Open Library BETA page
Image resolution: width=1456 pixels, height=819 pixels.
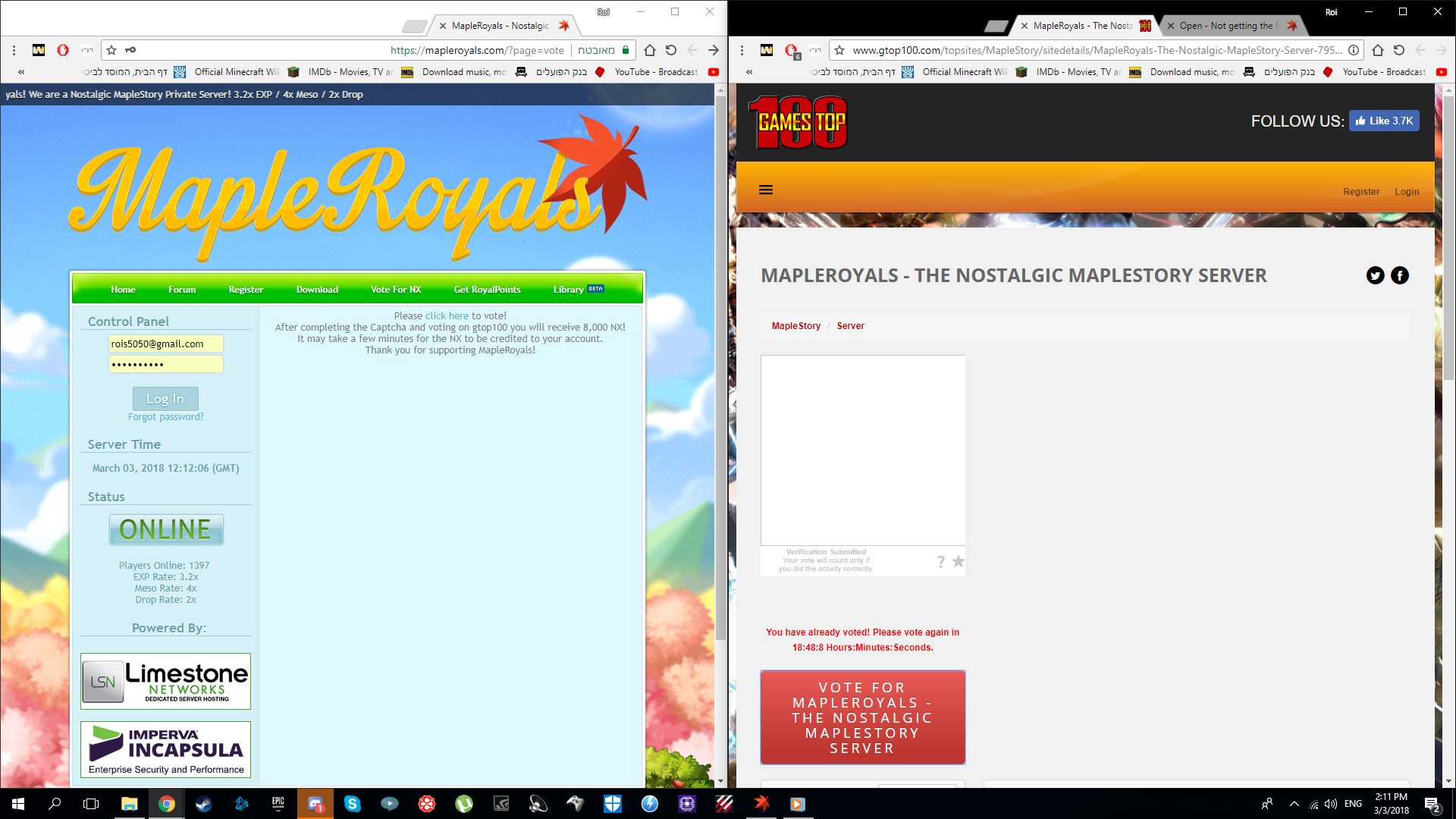click(578, 290)
